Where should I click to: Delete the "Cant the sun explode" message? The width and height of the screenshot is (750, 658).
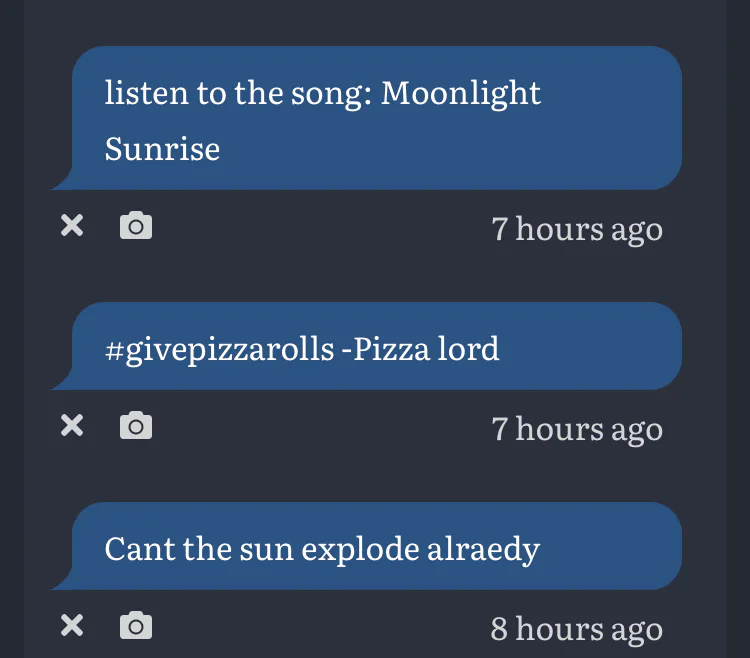point(72,626)
